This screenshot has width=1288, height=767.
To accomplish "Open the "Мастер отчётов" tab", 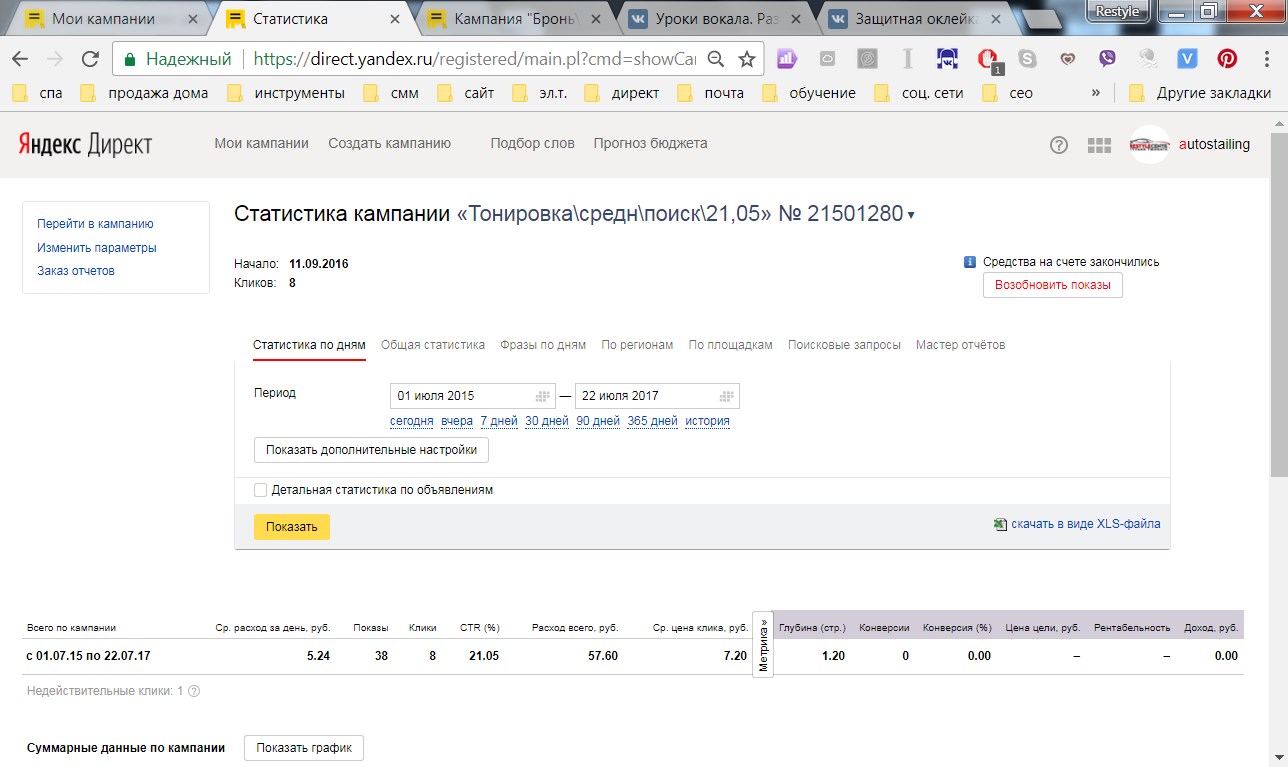I will [960, 345].
